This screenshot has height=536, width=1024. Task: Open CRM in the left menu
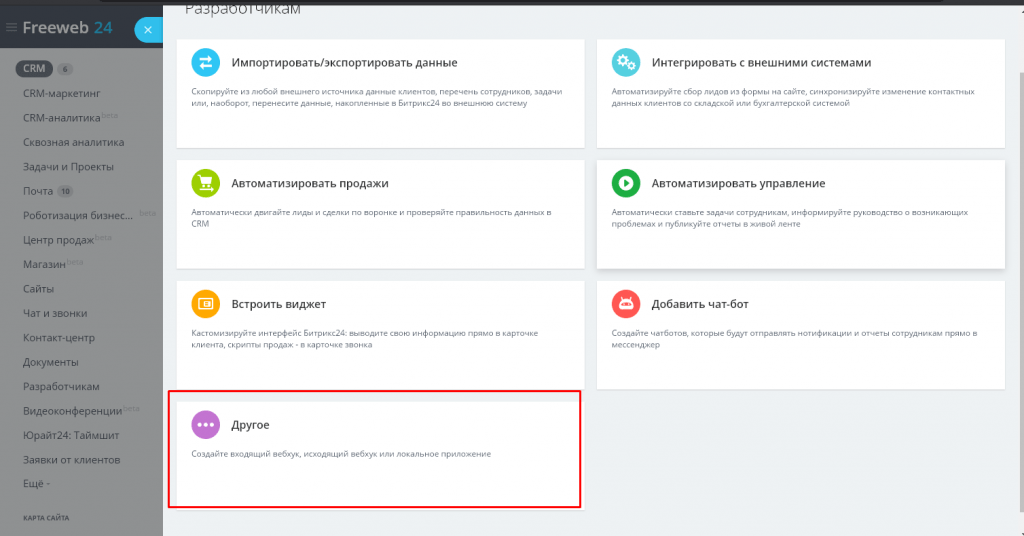coord(34,69)
